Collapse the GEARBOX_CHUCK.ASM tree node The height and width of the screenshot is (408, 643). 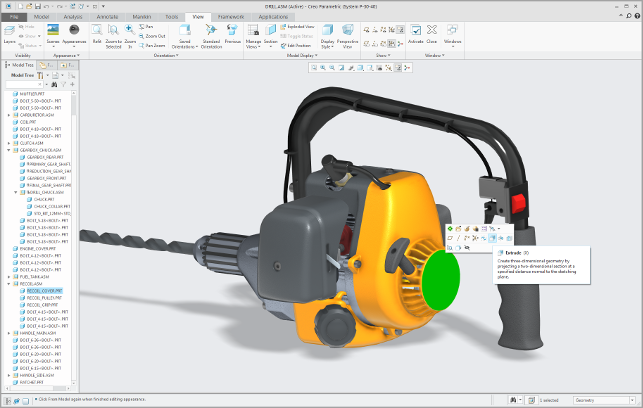click(9, 150)
